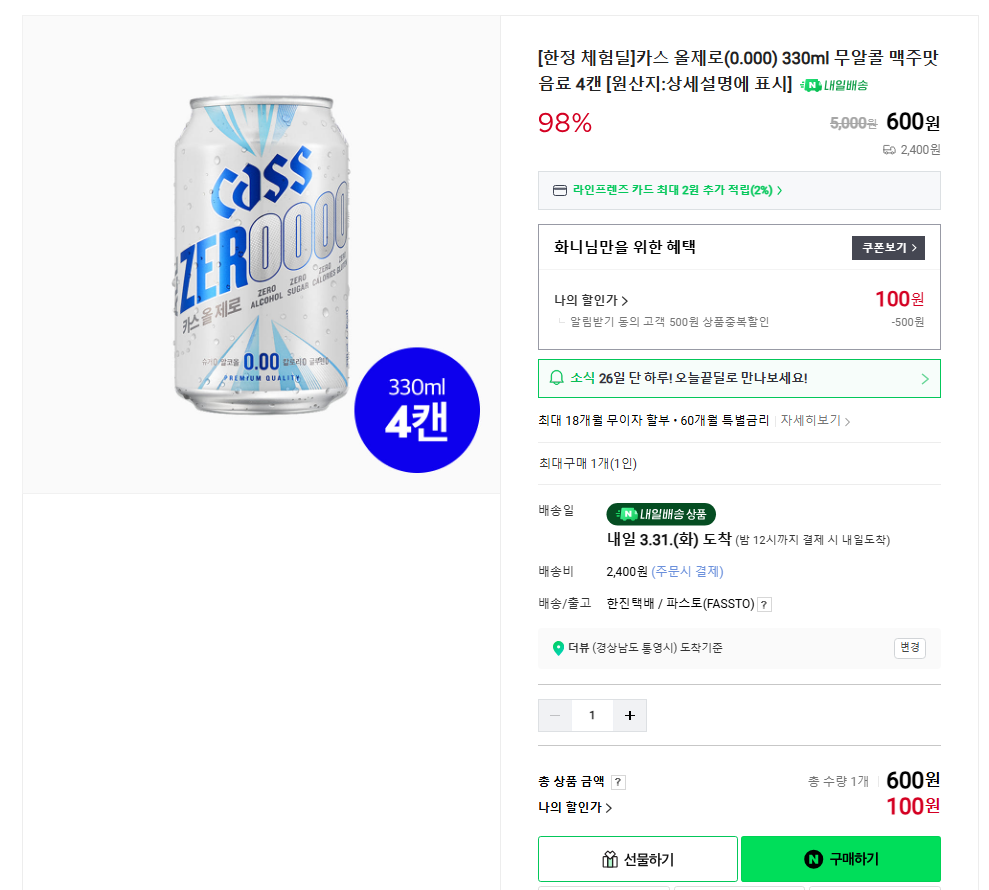This screenshot has height=890, width=989.
Task: Click the delivery truck icon beside 2,400원
Action: pos(889,150)
